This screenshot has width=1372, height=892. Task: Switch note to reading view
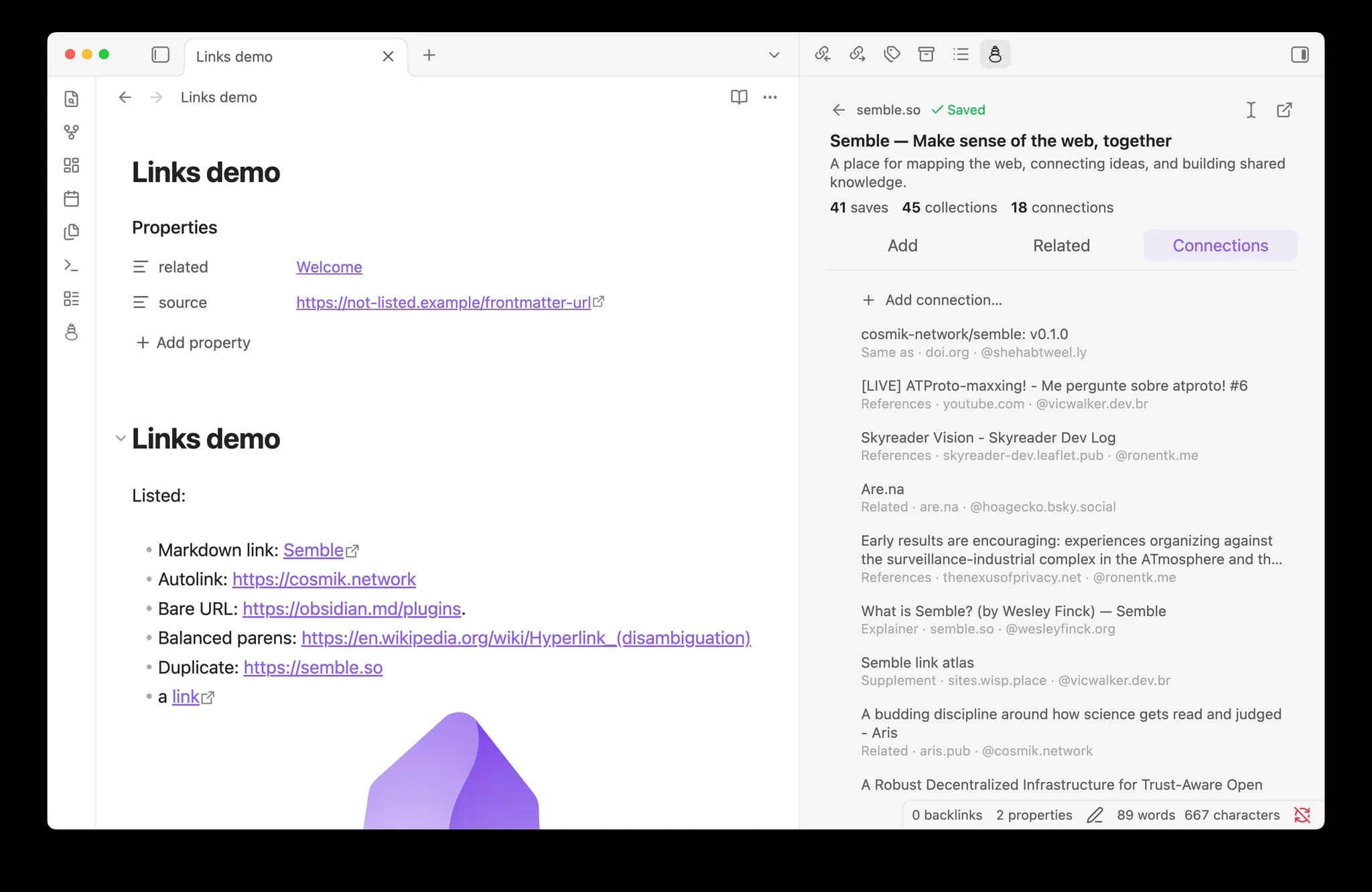pyautogui.click(x=739, y=97)
